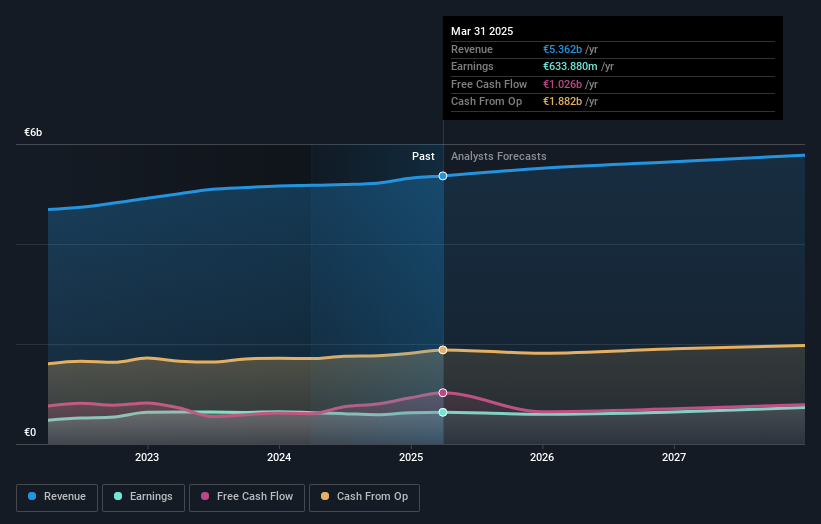Click the 2025 x-axis label
The image size is (821, 524).
click(411, 457)
